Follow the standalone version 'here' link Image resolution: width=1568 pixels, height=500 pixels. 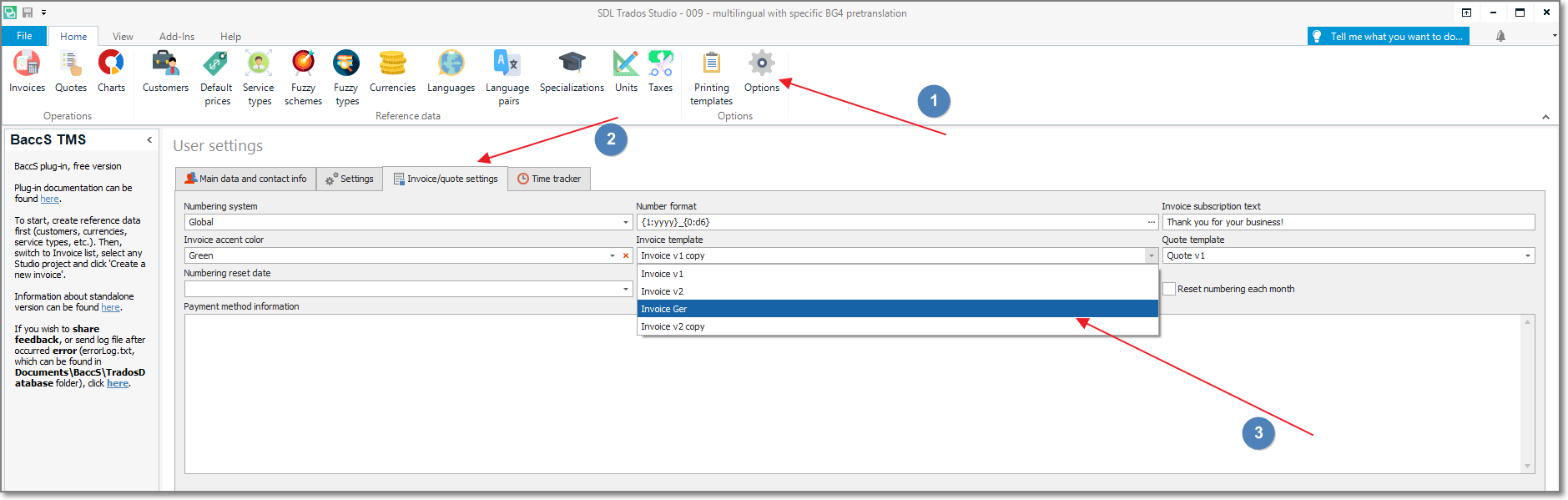tap(111, 308)
